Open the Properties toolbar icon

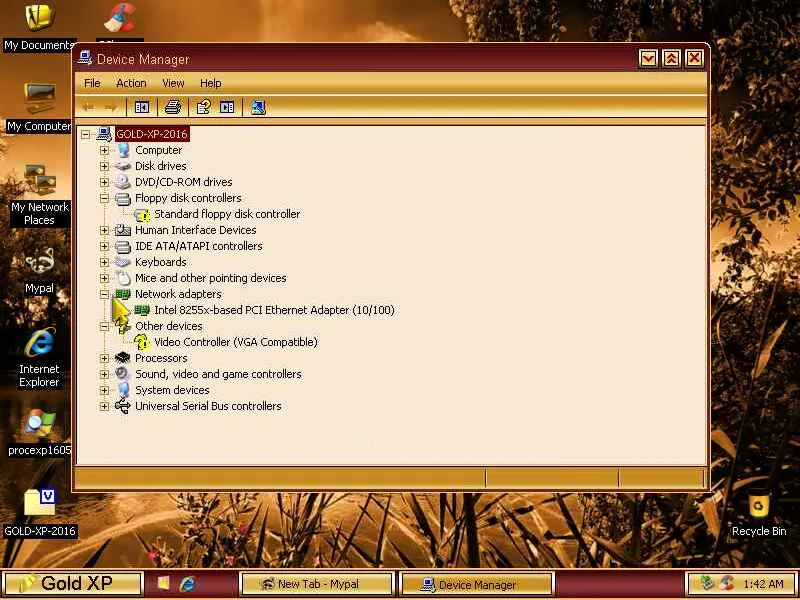(204, 107)
